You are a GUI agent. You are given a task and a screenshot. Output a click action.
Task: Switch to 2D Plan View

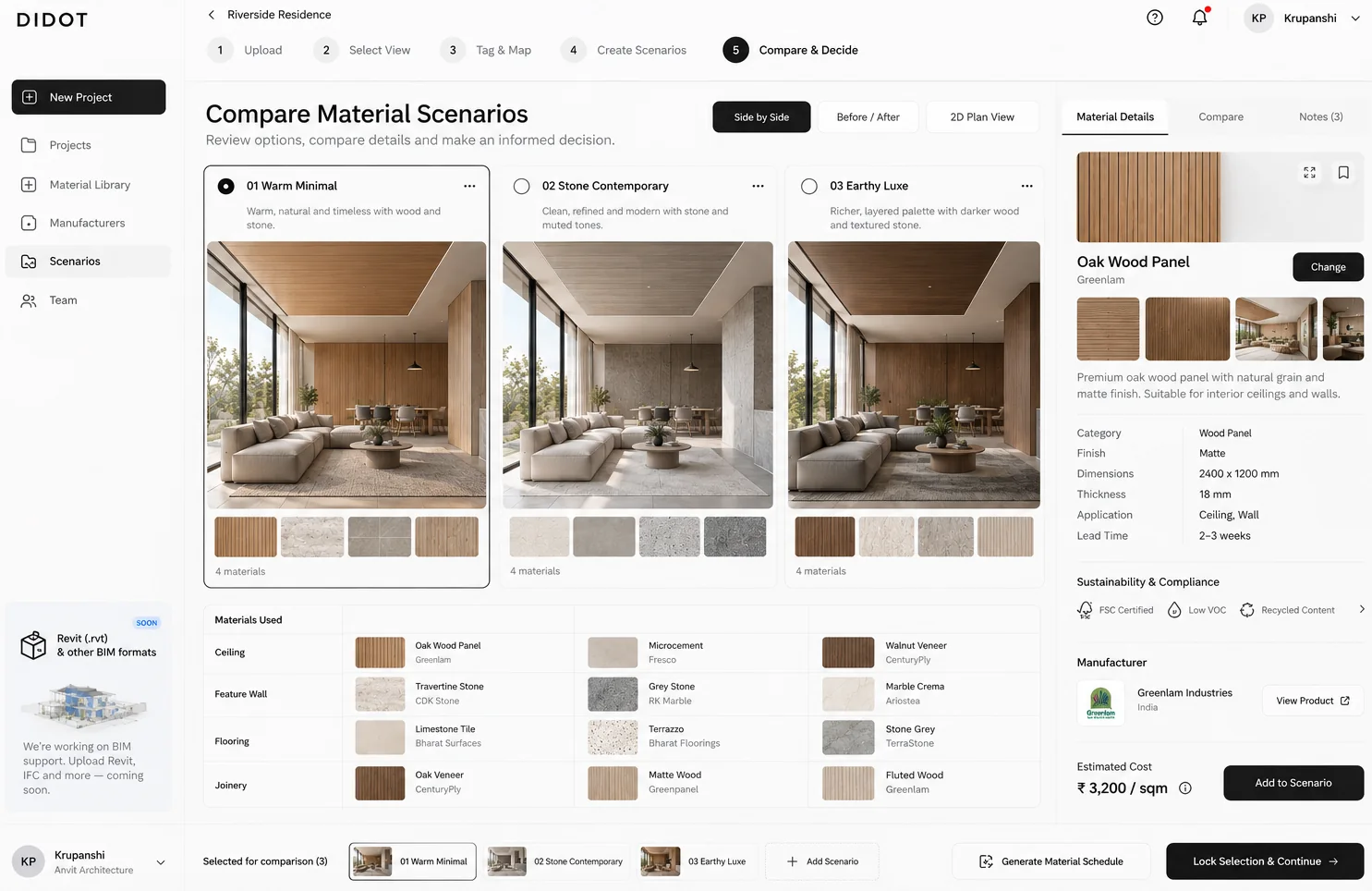[x=982, y=117]
